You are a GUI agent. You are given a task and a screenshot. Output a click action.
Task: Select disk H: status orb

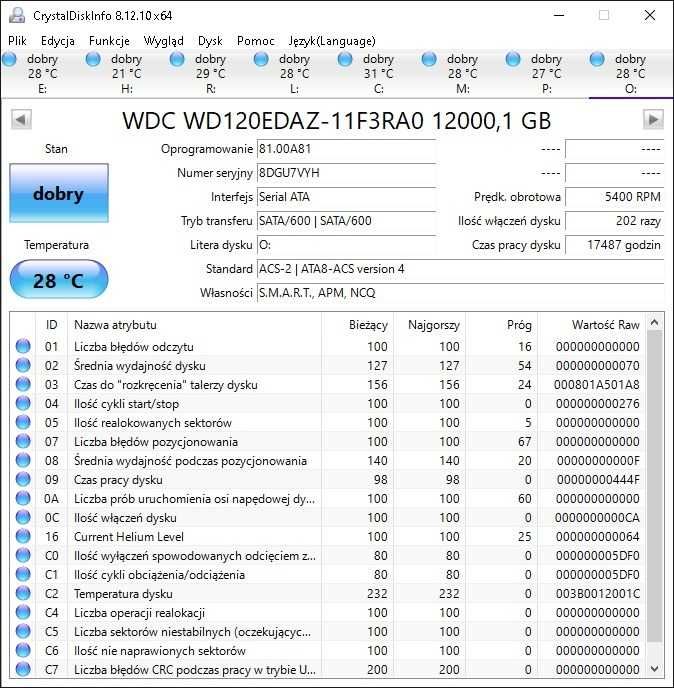[x=93, y=59]
